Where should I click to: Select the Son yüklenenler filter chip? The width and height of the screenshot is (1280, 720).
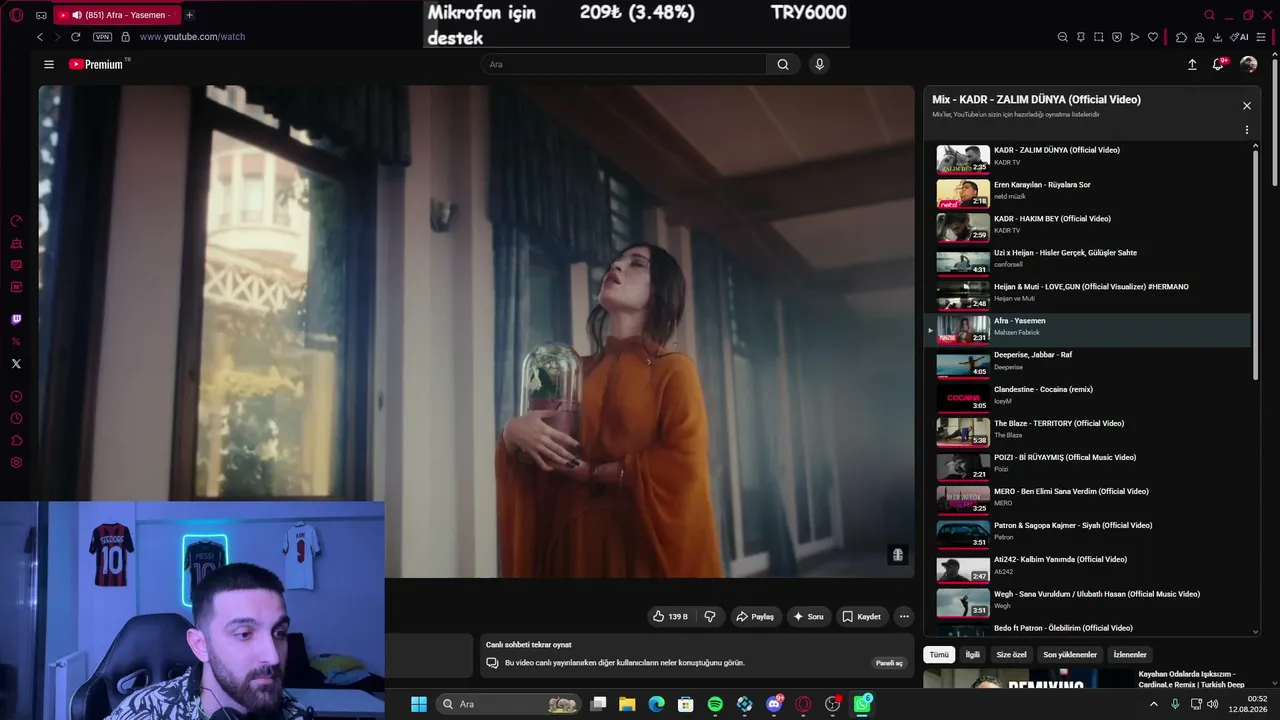[1070, 655]
